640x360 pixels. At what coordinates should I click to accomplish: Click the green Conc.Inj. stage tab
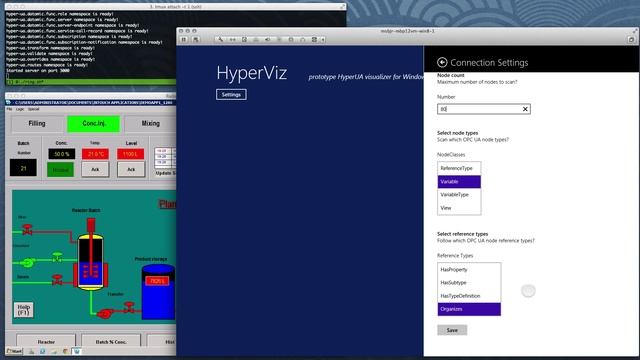pos(93,124)
